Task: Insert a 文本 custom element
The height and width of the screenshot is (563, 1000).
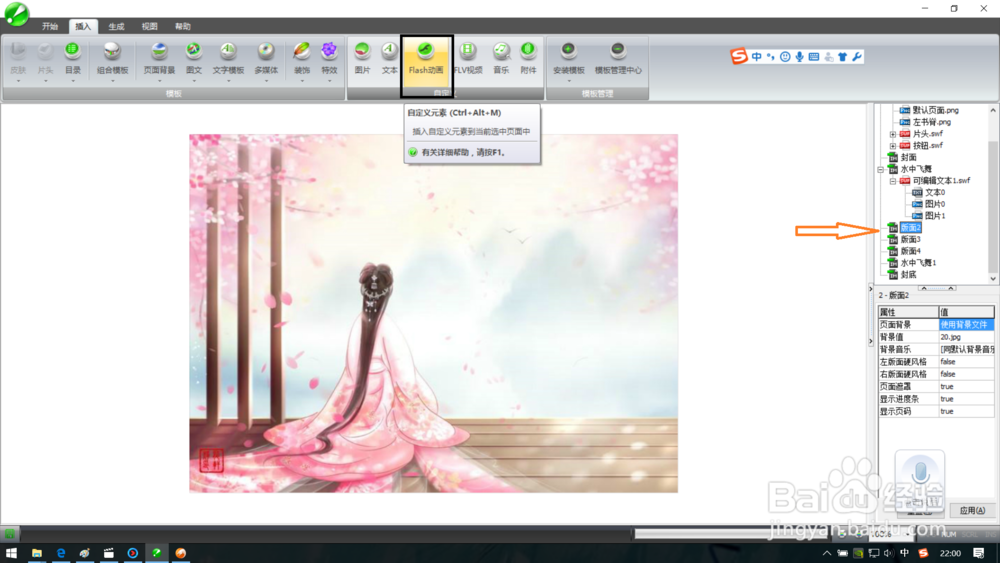Action: tap(390, 57)
